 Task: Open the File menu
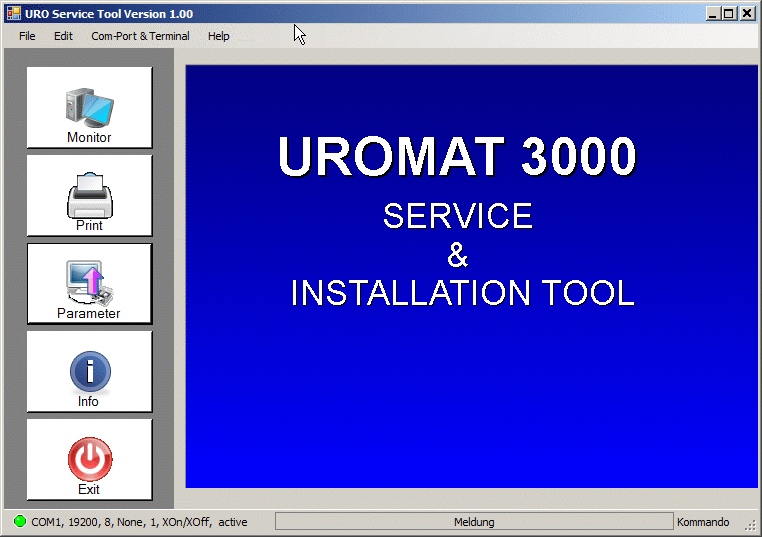coord(27,36)
